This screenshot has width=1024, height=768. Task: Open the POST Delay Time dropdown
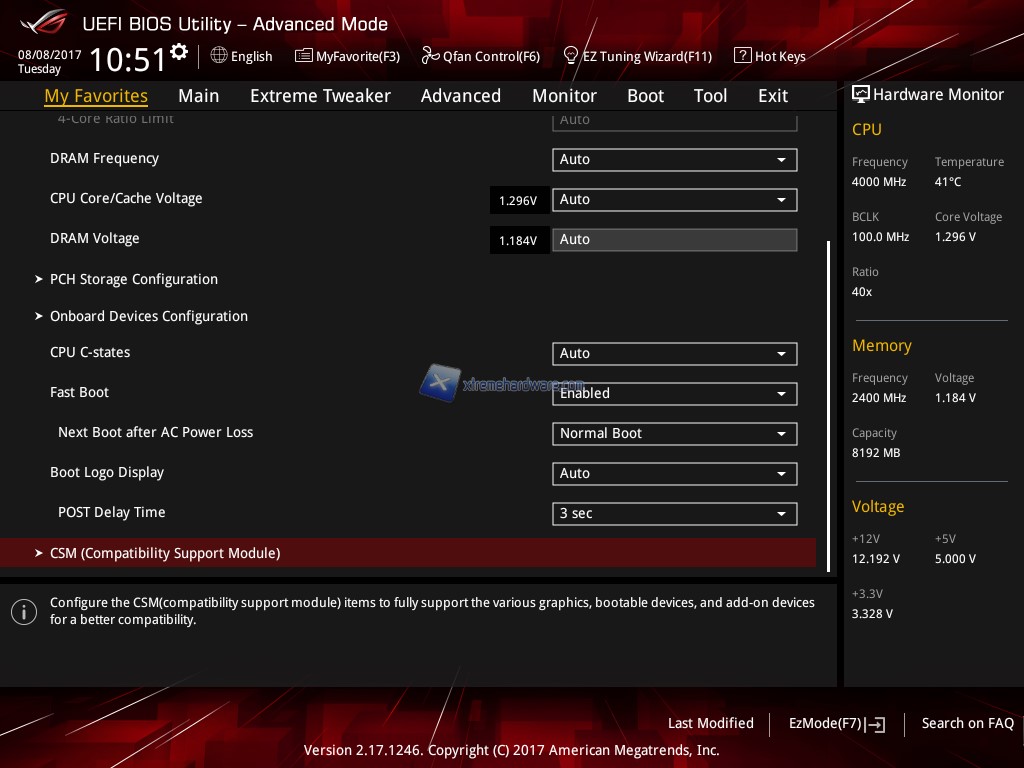click(674, 514)
